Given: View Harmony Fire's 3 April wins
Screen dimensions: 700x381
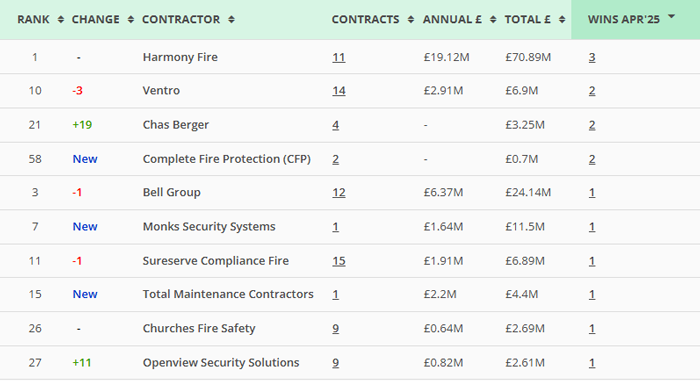Looking at the screenshot, I should 592,58.
